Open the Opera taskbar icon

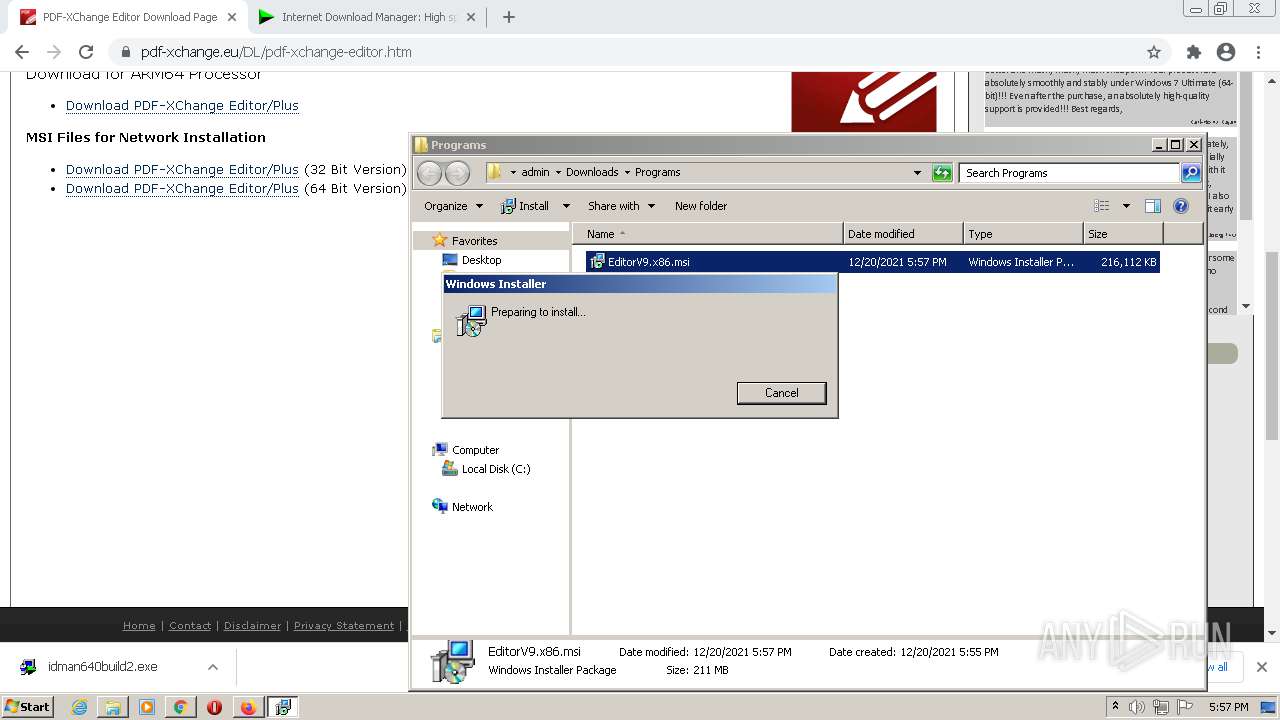214,707
